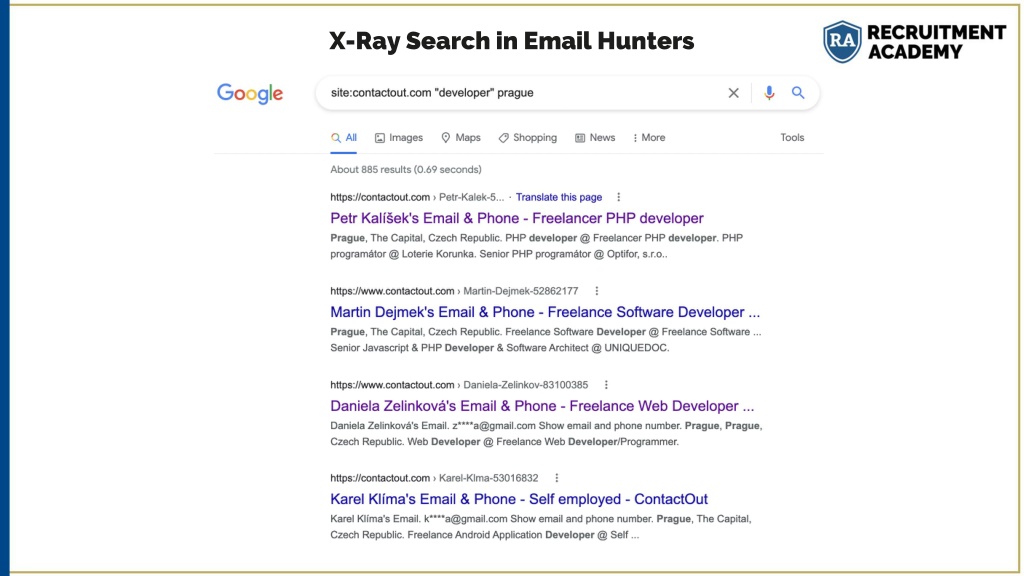The image size is (1024, 576).
Task: Open options menu for Daniela-Zelinkov result
Action: pyautogui.click(x=606, y=385)
